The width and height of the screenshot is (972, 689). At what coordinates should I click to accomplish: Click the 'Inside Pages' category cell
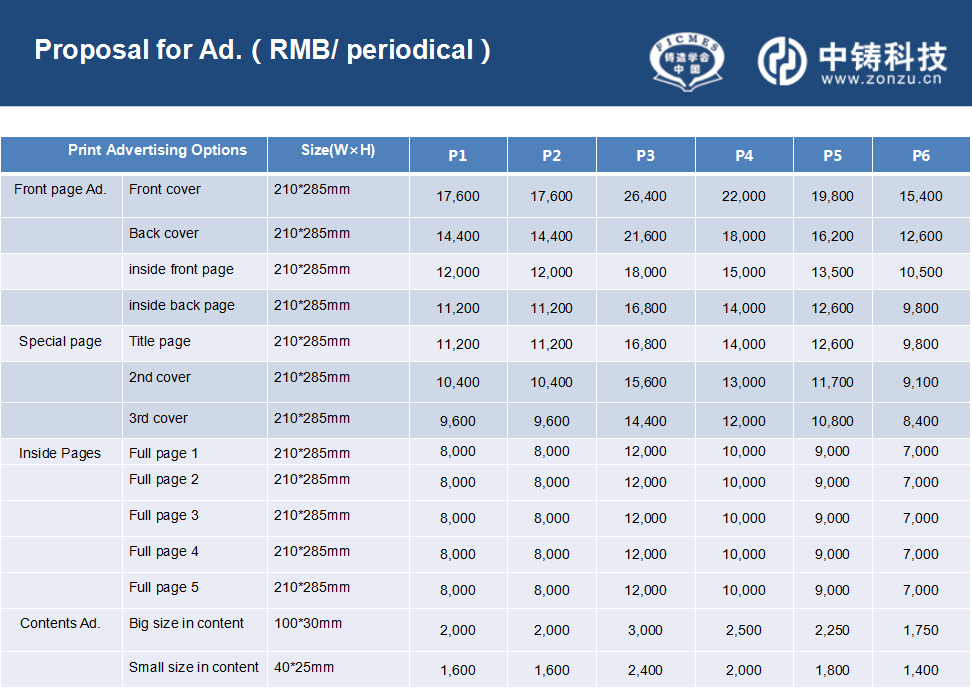60,453
